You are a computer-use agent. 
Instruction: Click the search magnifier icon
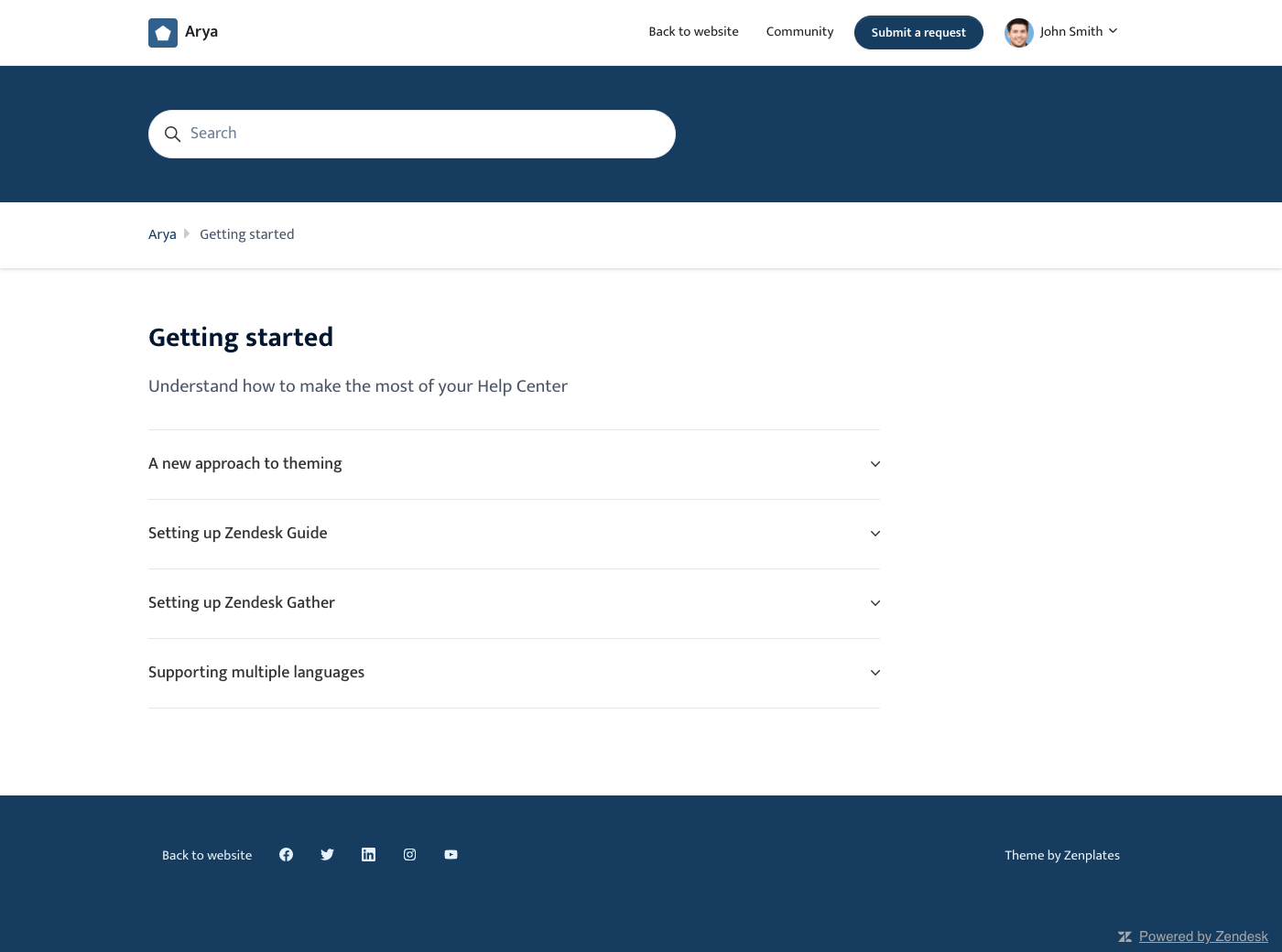[172, 135]
